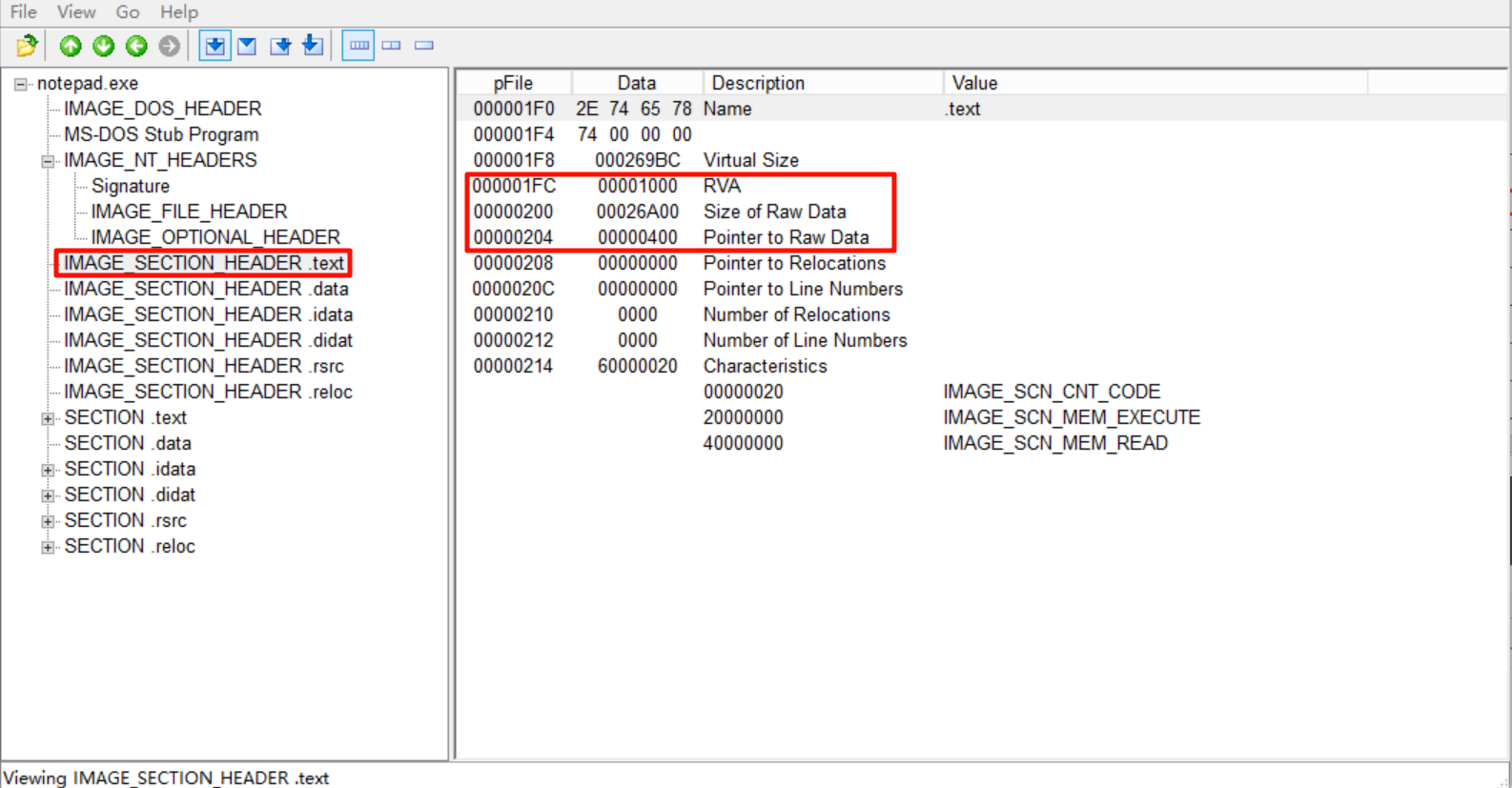The height and width of the screenshot is (788, 1512).
Task: Click the grey forward arrow button
Action: click(170, 46)
